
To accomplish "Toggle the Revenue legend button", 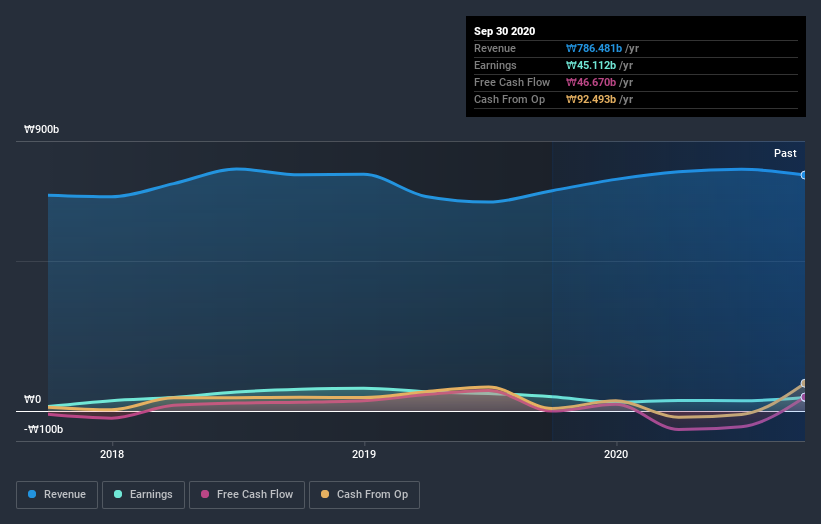I will click(57, 495).
